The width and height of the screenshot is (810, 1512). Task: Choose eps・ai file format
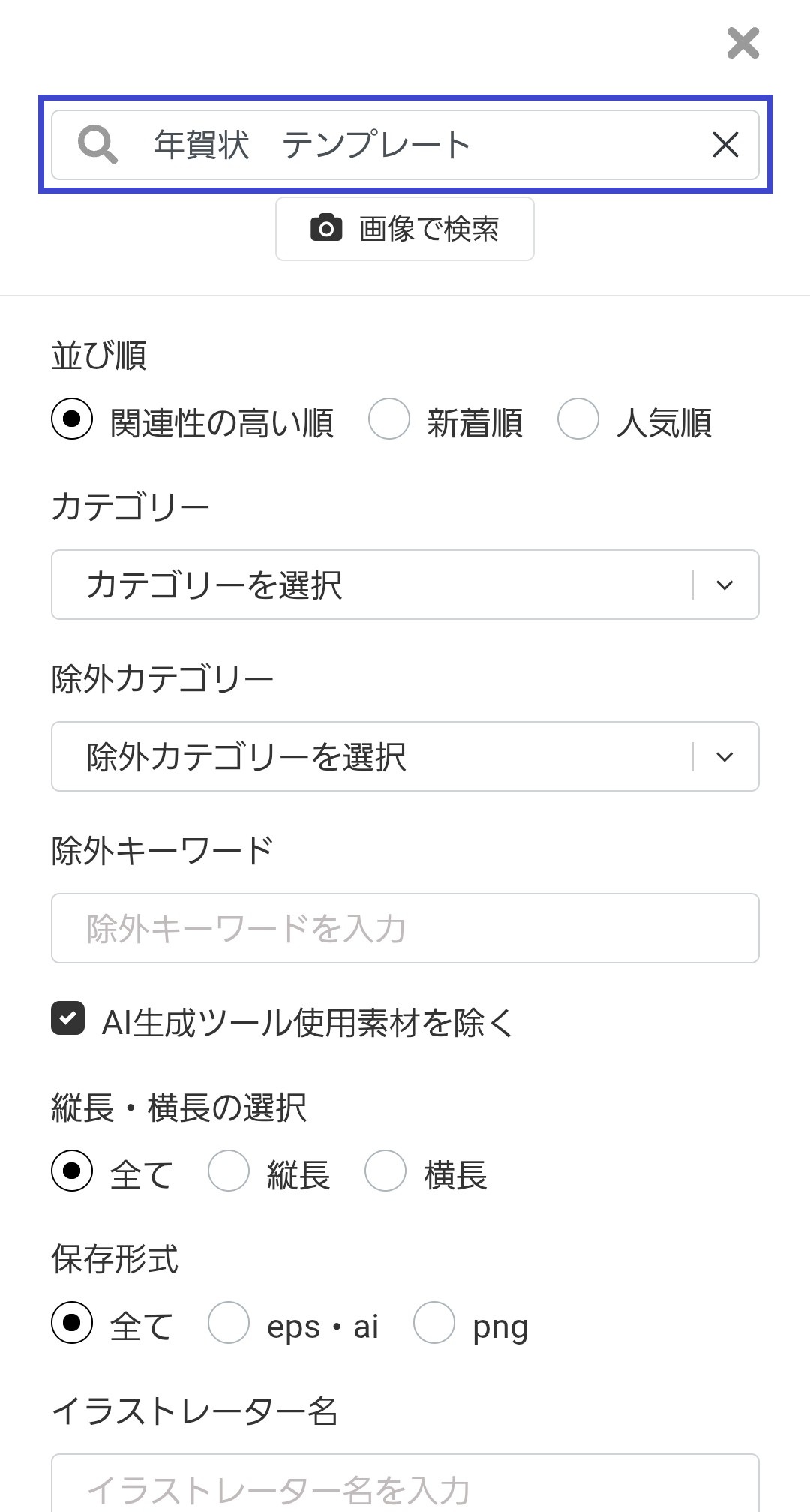pos(229,1322)
